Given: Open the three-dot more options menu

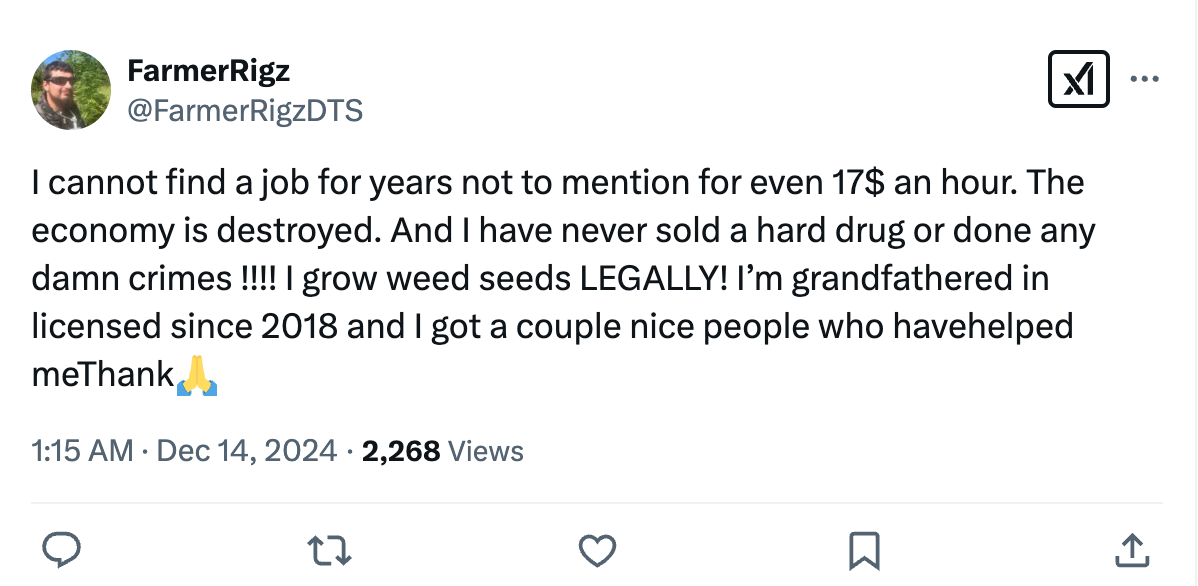Looking at the screenshot, I should (1146, 77).
